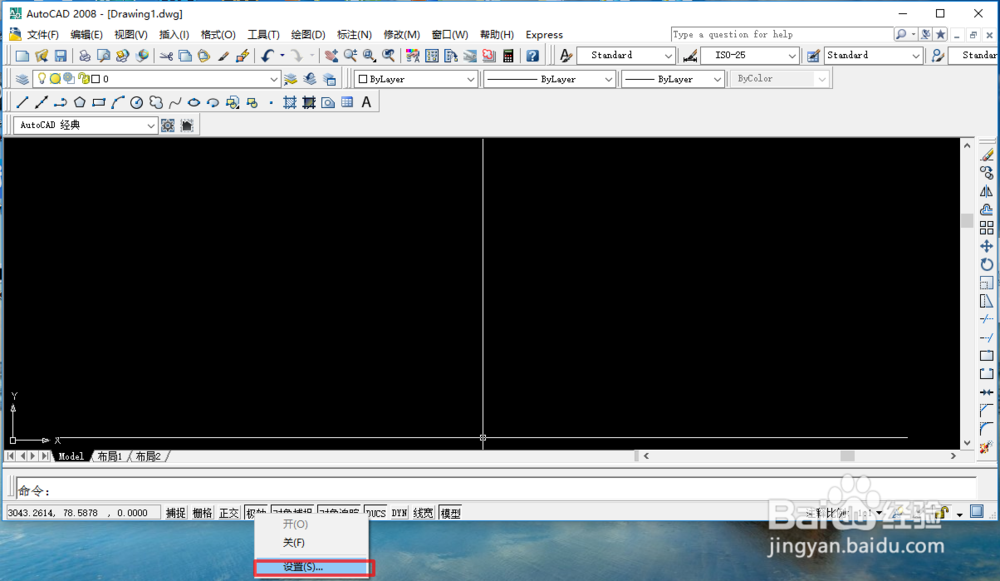Click the Cut scissors icon
1000x581 pixels.
[166, 55]
